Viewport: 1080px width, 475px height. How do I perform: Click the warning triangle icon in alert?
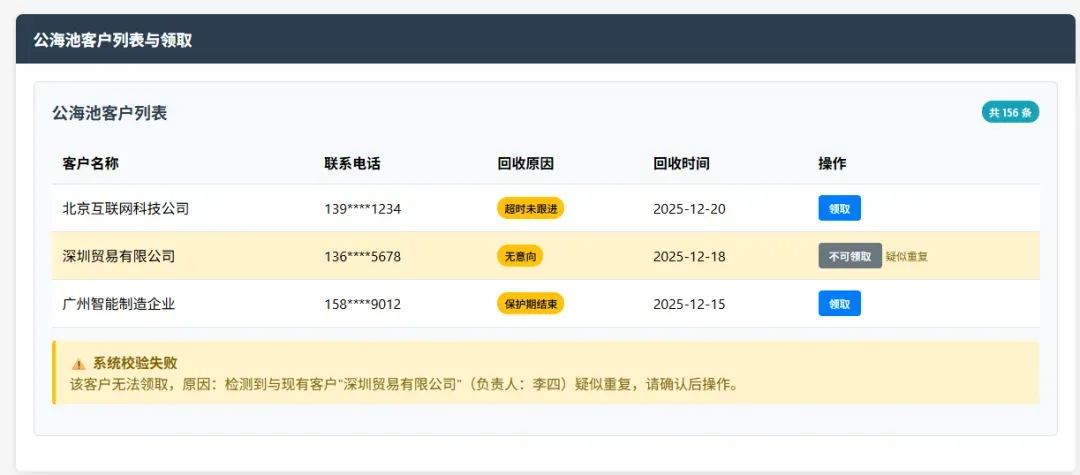tap(78, 364)
